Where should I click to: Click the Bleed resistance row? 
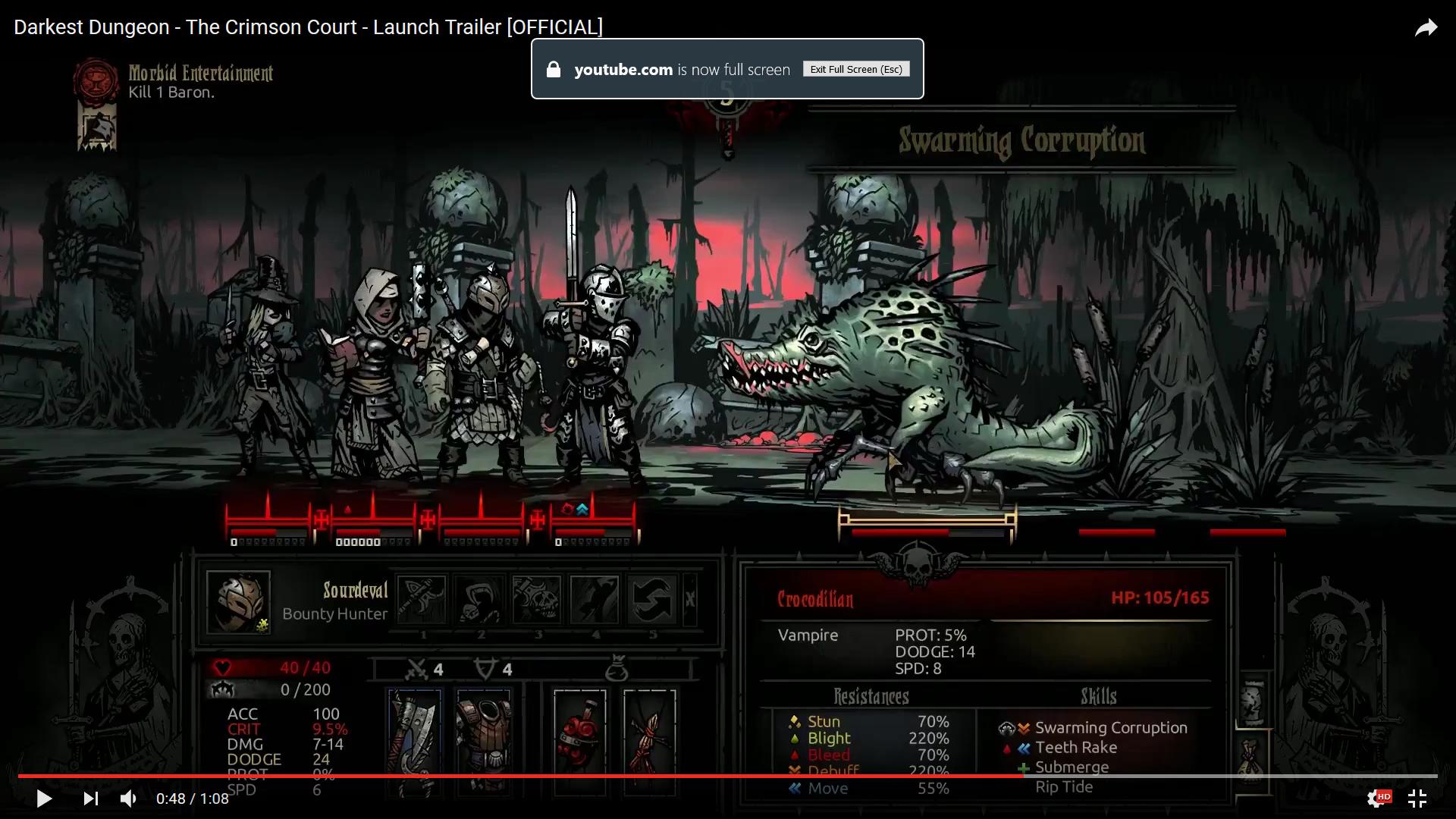click(x=869, y=755)
